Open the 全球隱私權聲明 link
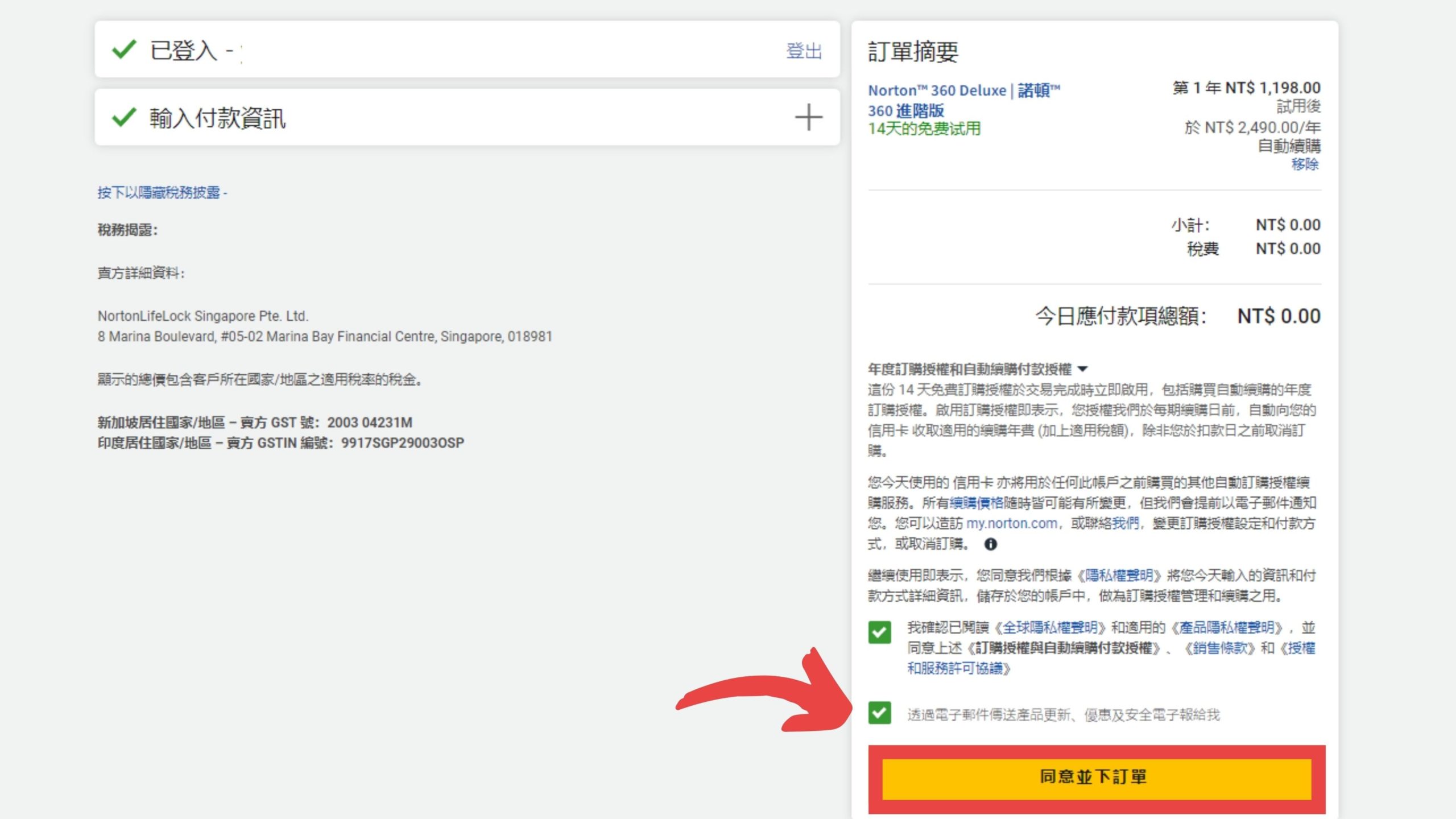Image resolution: width=1456 pixels, height=819 pixels. coord(1049,628)
